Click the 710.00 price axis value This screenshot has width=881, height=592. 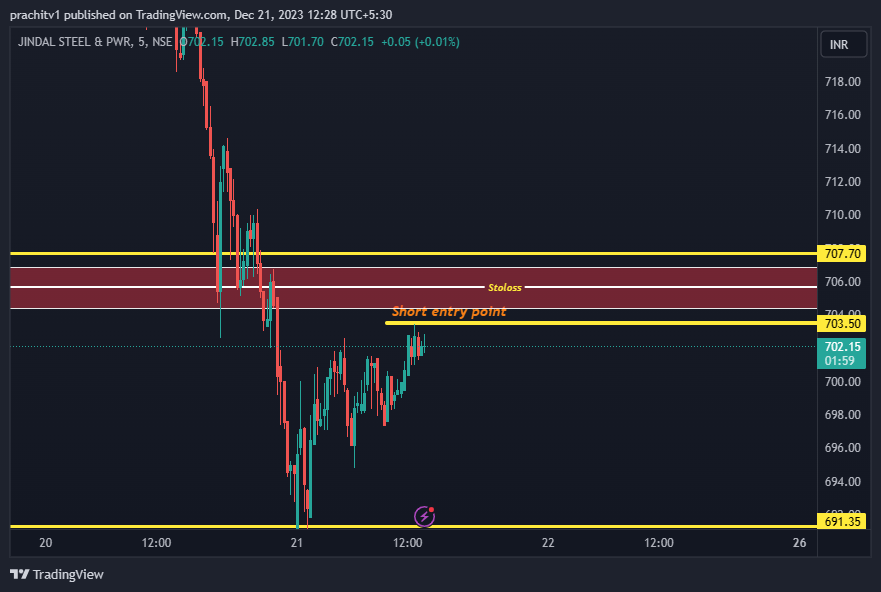(x=842, y=215)
